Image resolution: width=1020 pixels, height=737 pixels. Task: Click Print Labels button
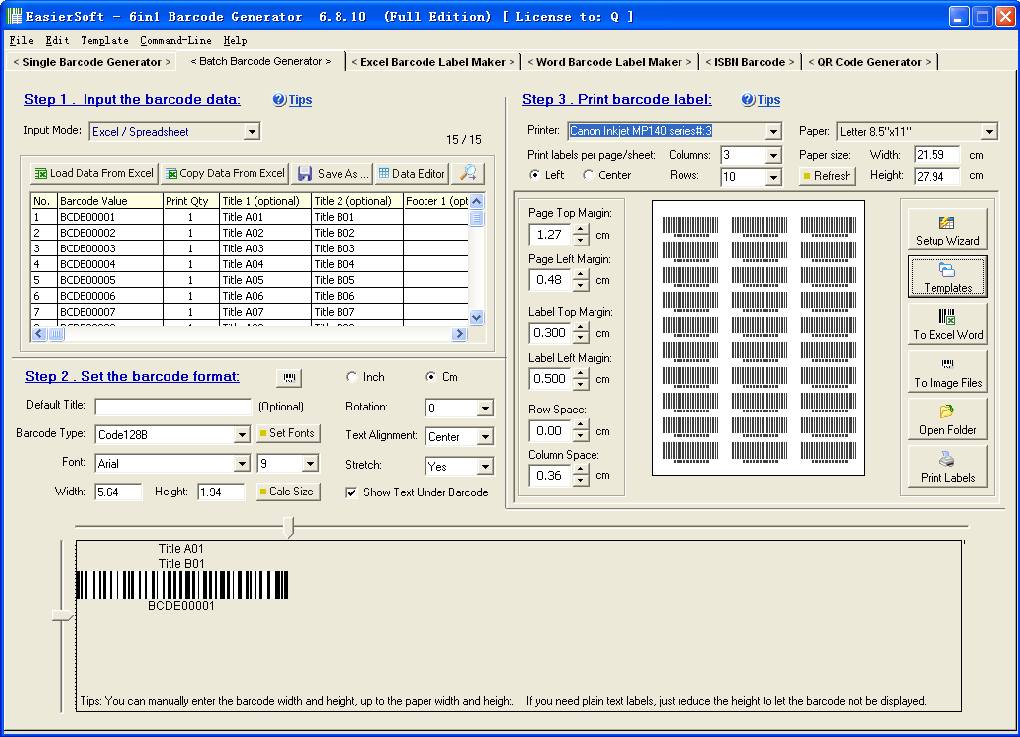[x=947, y=467]
